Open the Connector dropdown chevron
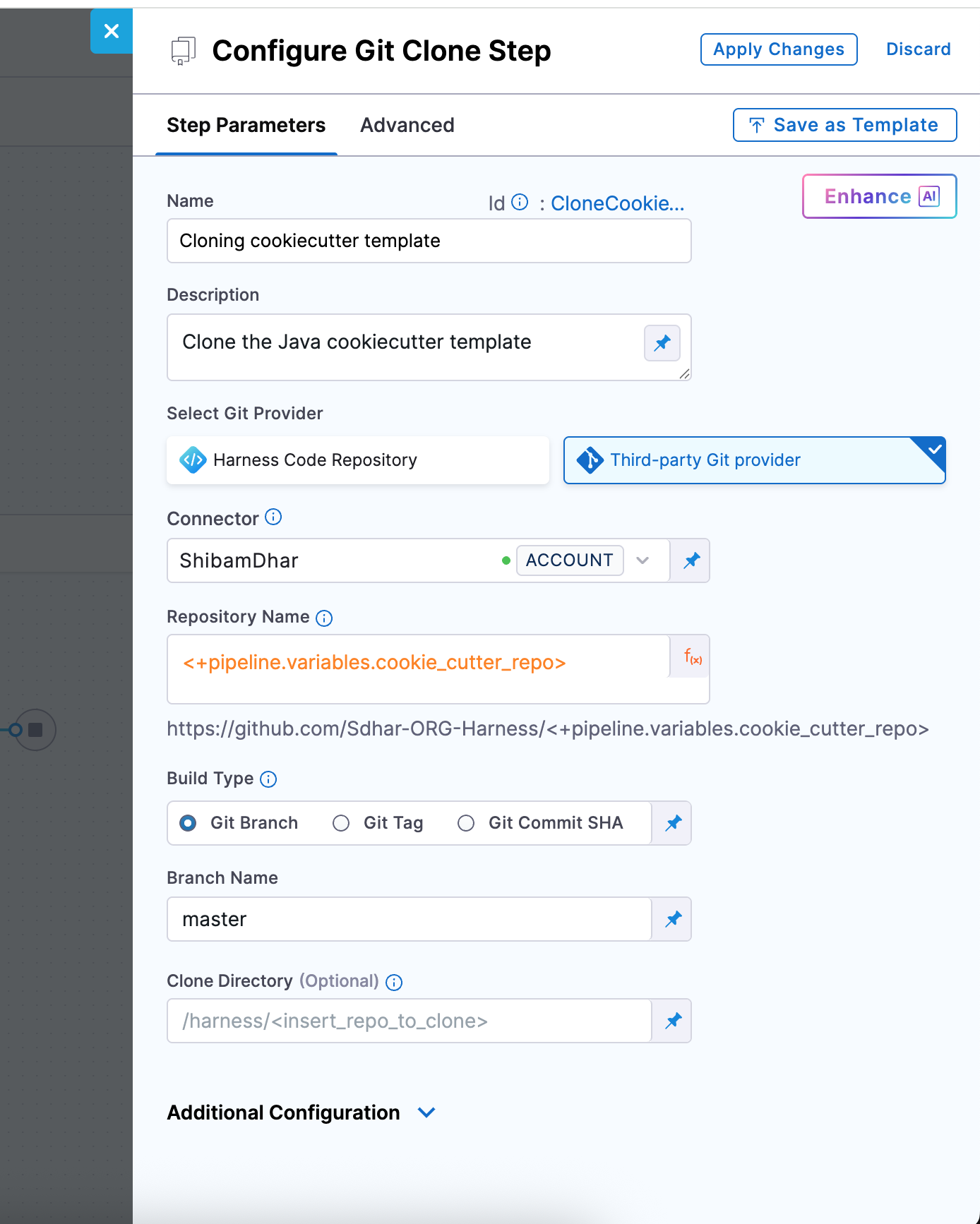Image resolution: width=980 pixels, height=1224 pixels. coord(643,560)
